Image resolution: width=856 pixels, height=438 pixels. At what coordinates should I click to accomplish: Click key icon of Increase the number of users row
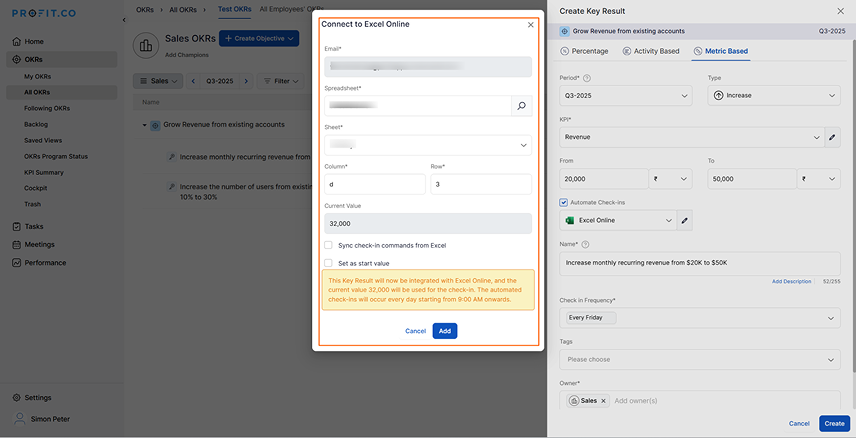(x=171, y=187)
